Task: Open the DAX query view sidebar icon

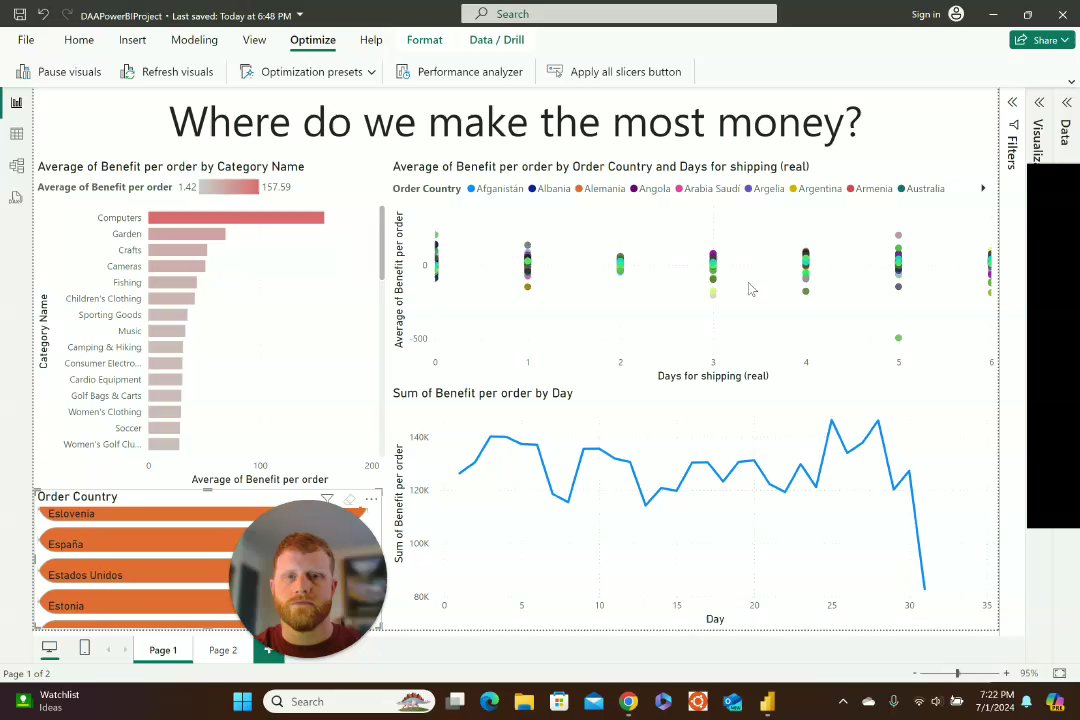Action: pyautogui.click(x=17, y=197)
